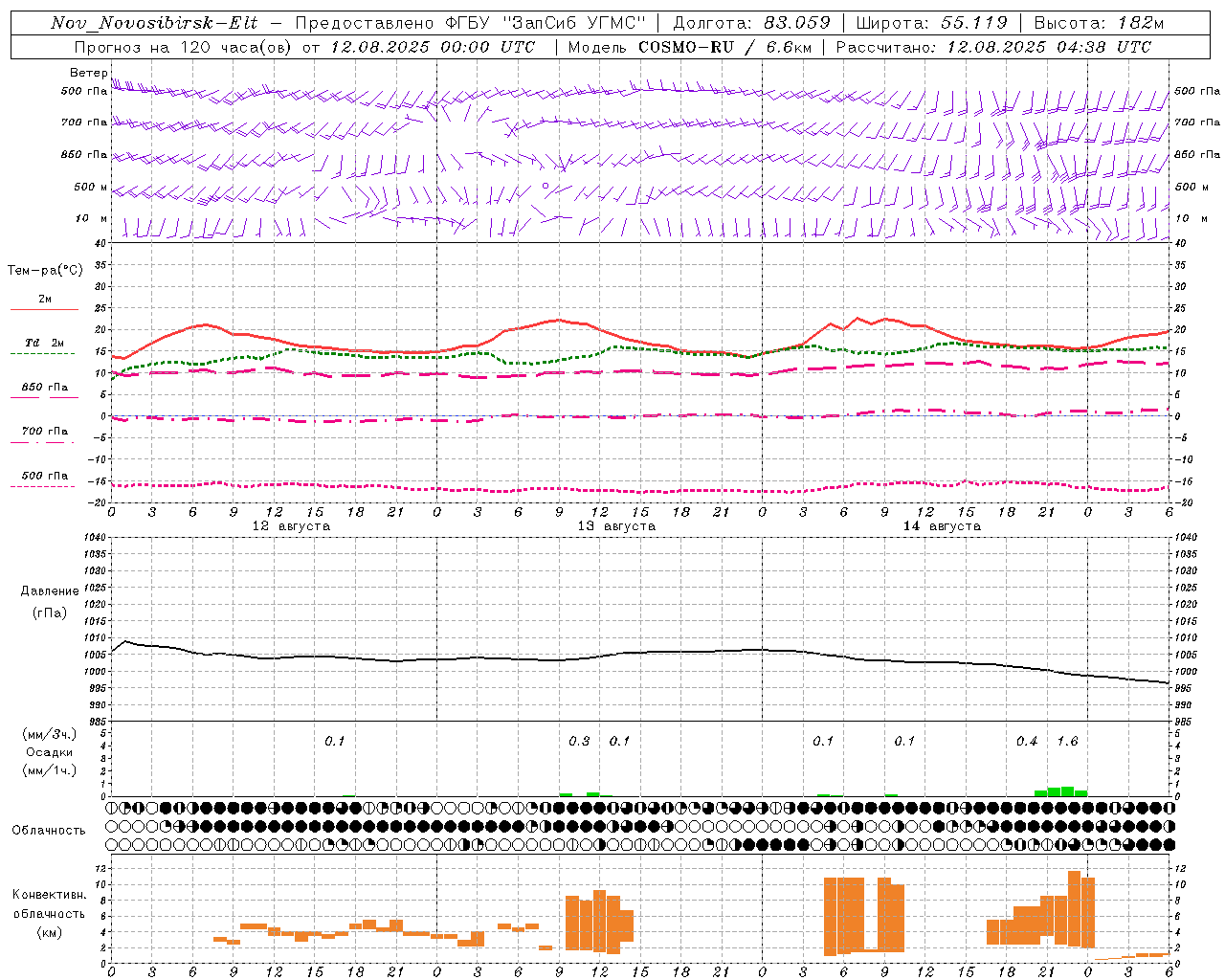Click the Осадки label
Viewport: 1225px width, 980px height.
click(x=51, y=752)
